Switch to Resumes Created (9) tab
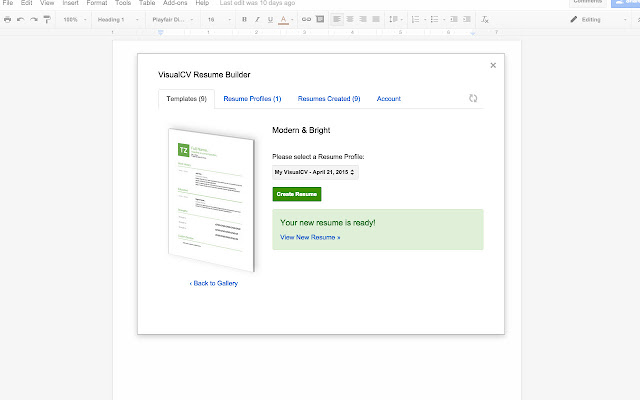This screenshot has height=400, width=640. coord(329,99)
